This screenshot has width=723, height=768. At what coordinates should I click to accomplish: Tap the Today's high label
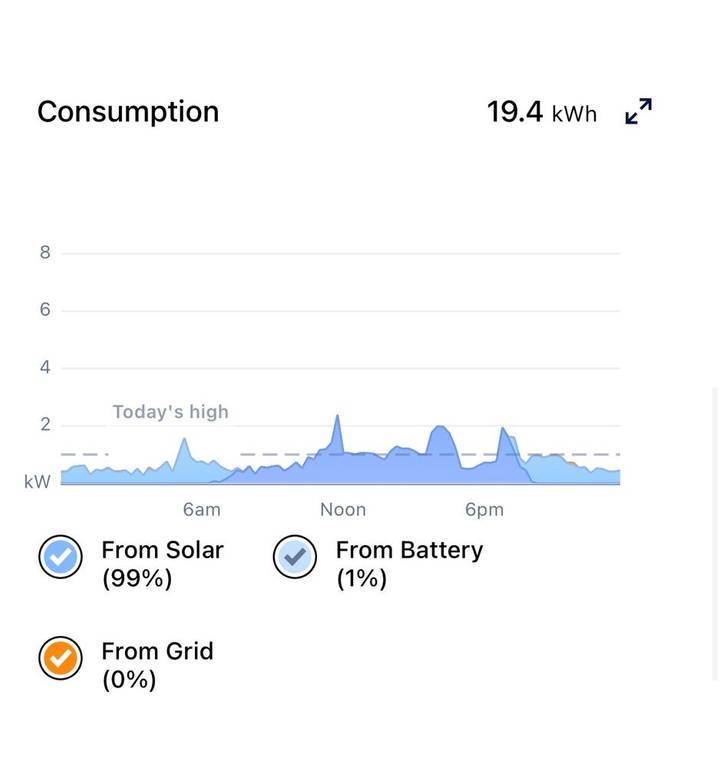click(x=170, y=412)
